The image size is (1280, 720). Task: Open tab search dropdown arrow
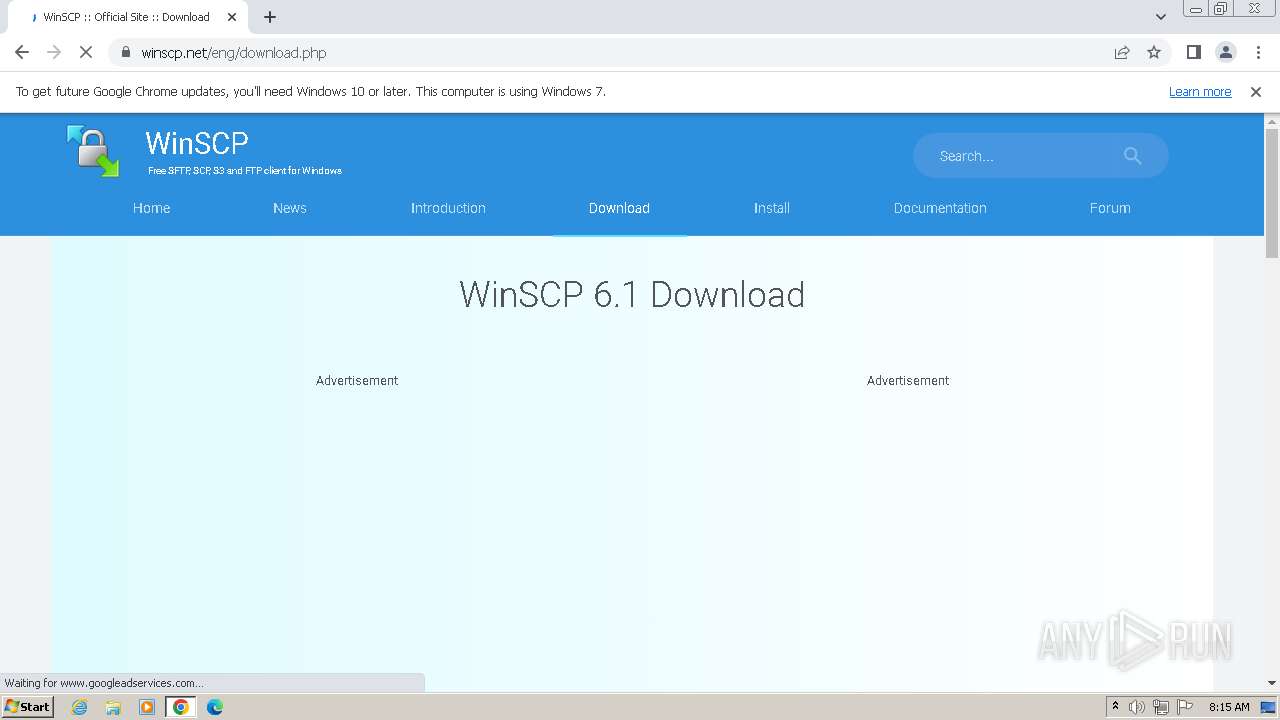coord(1161,17)
